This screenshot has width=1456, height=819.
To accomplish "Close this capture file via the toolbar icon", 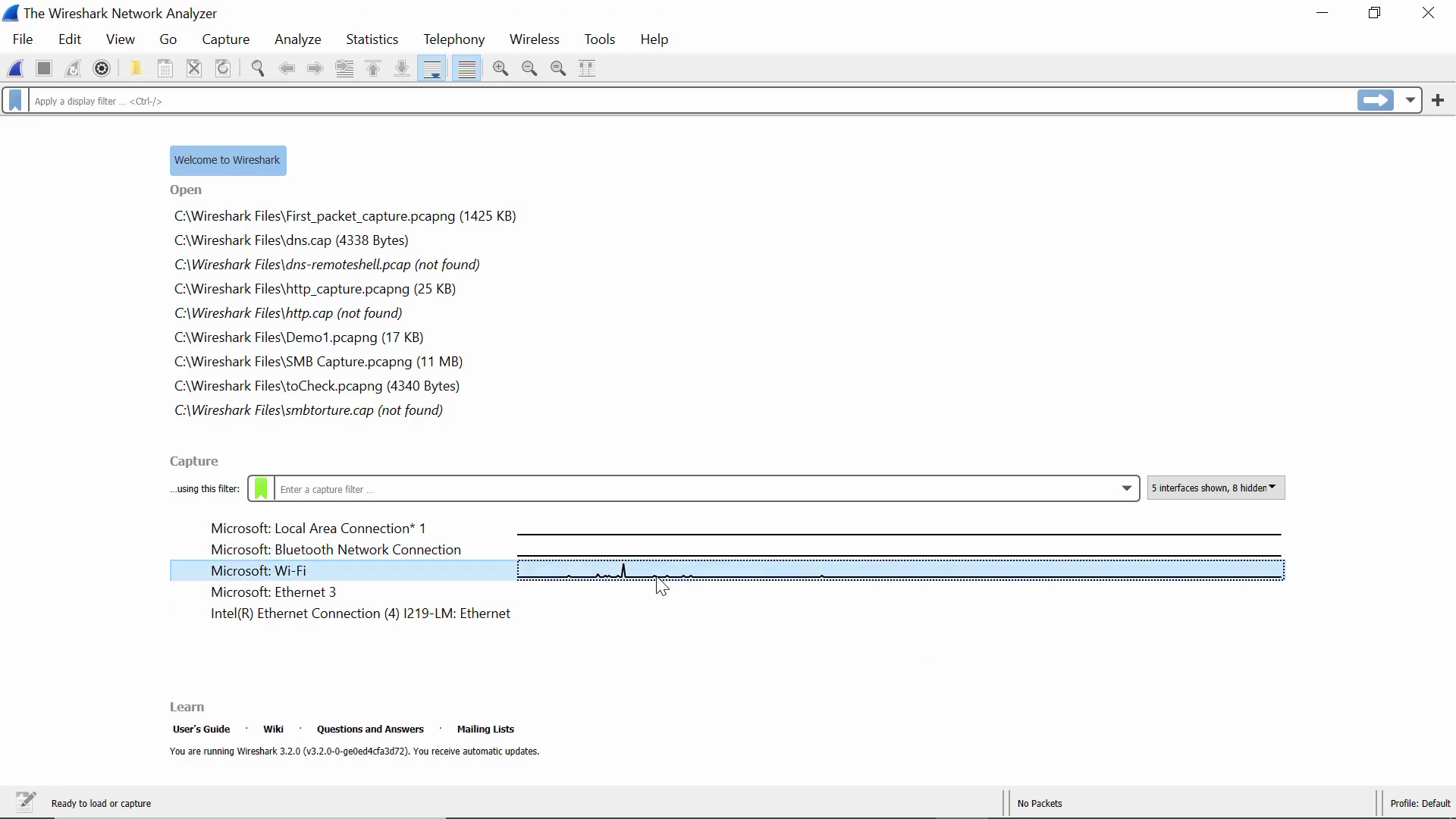I will point(194,68).
